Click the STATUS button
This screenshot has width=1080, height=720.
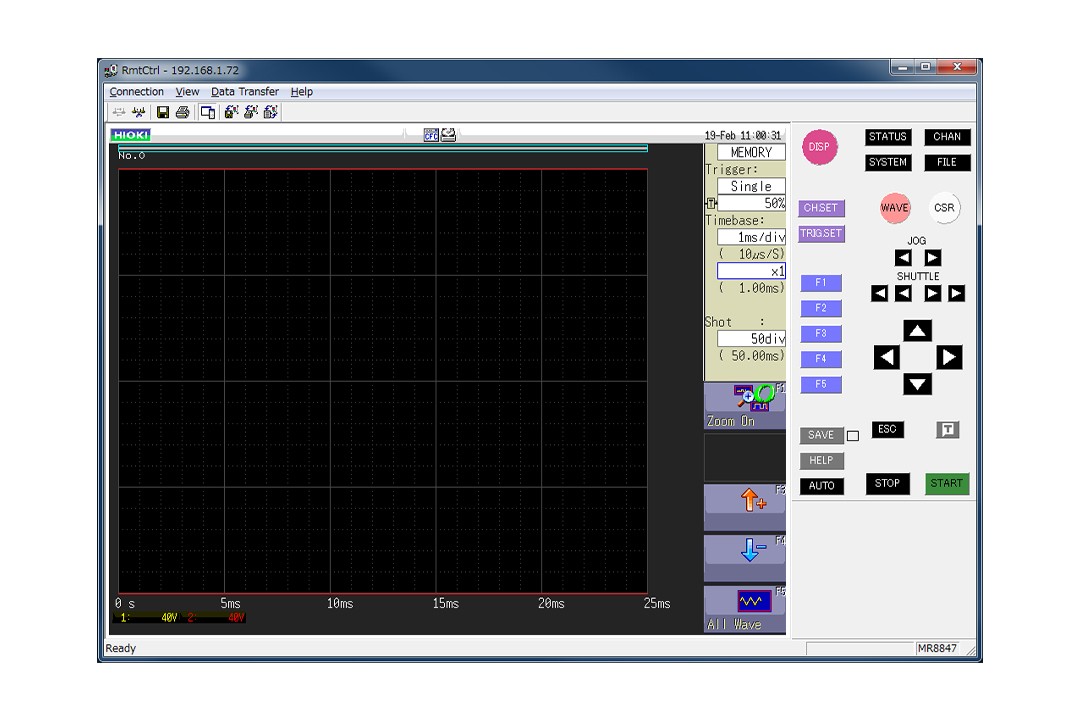tap(888, 136)
